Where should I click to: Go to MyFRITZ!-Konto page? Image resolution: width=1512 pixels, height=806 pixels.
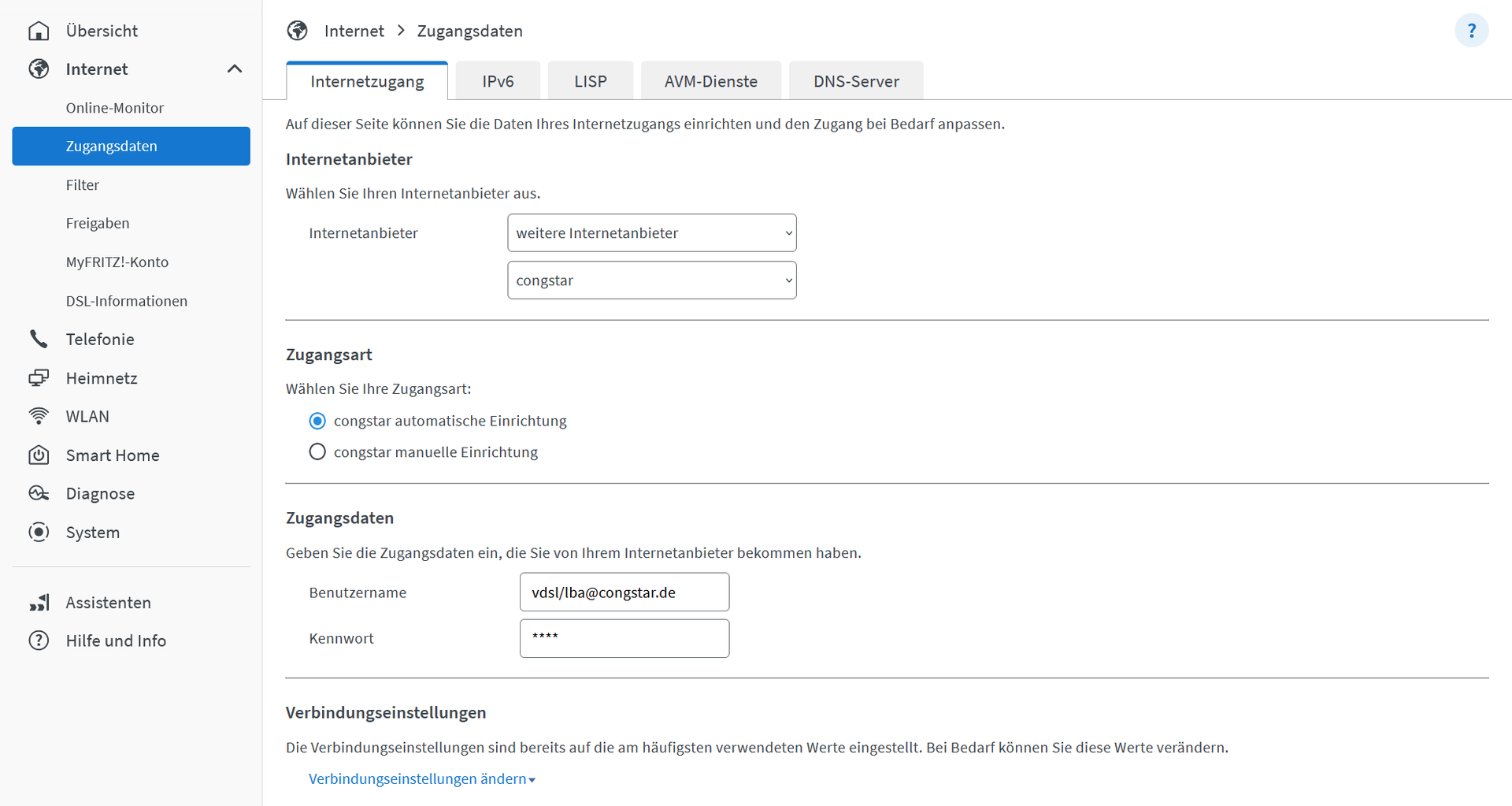(117, 262)
